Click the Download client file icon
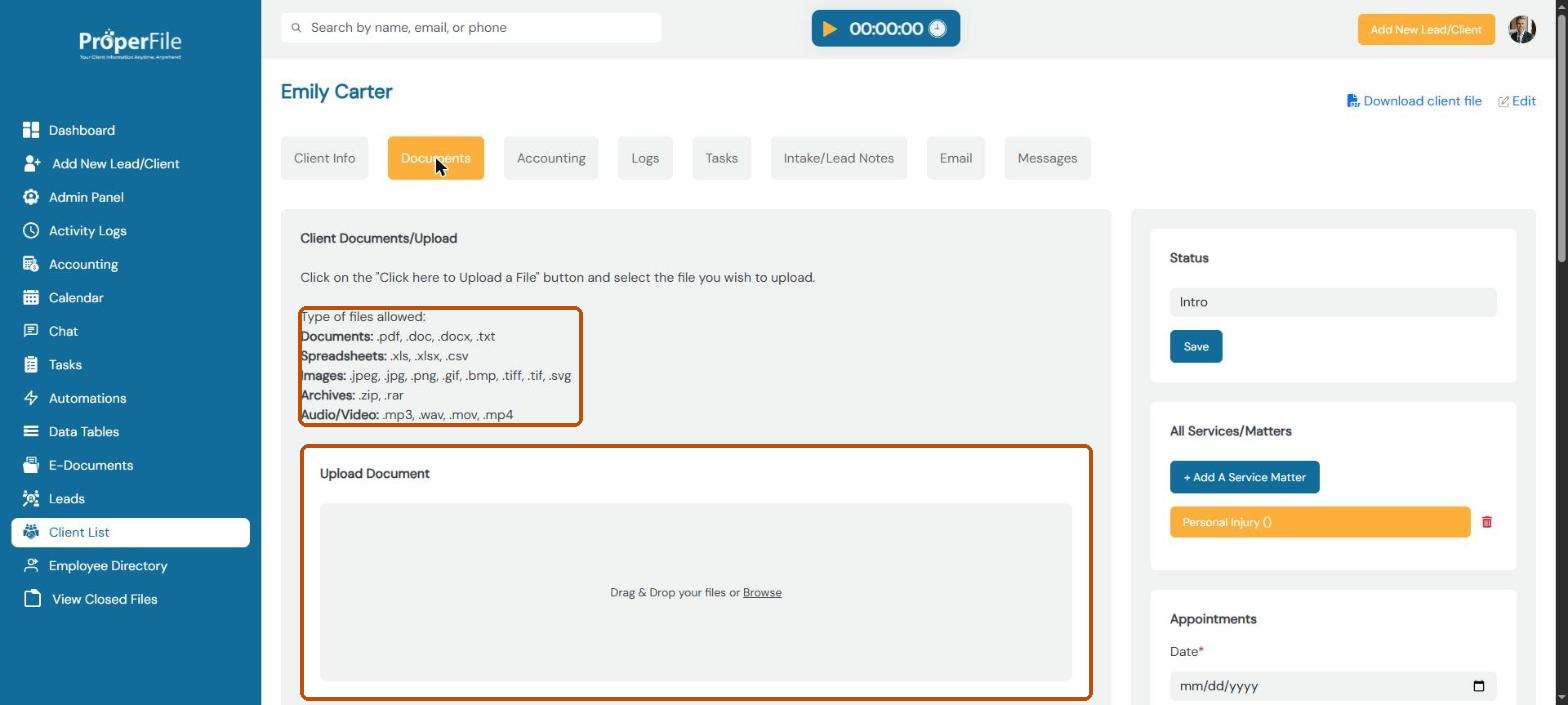Screen dimensions: 1568x705 tap(1353, 101)
